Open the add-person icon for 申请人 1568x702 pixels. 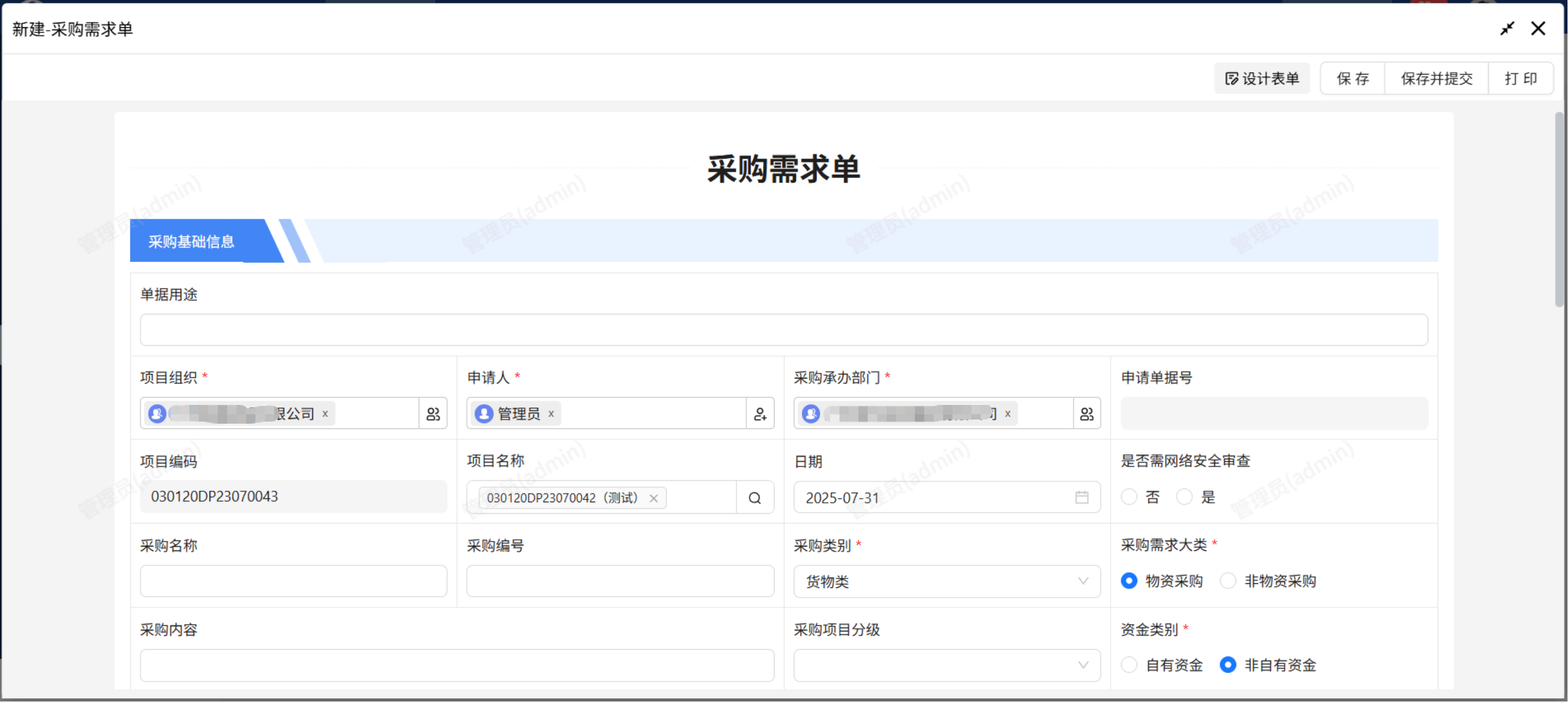pyautogui.click(x=759, y=414)
